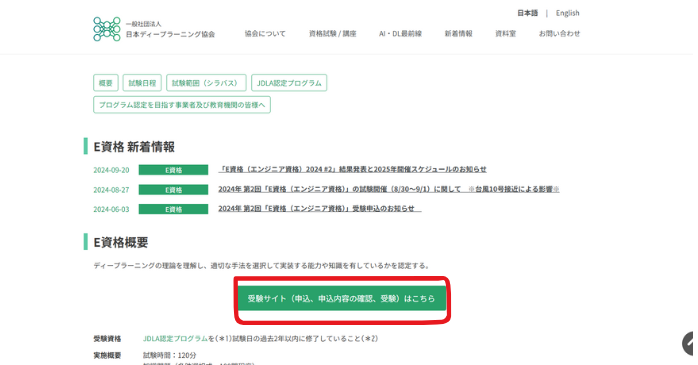
Task: Open 新着情報 menu
Action: [x=459, y=34]
